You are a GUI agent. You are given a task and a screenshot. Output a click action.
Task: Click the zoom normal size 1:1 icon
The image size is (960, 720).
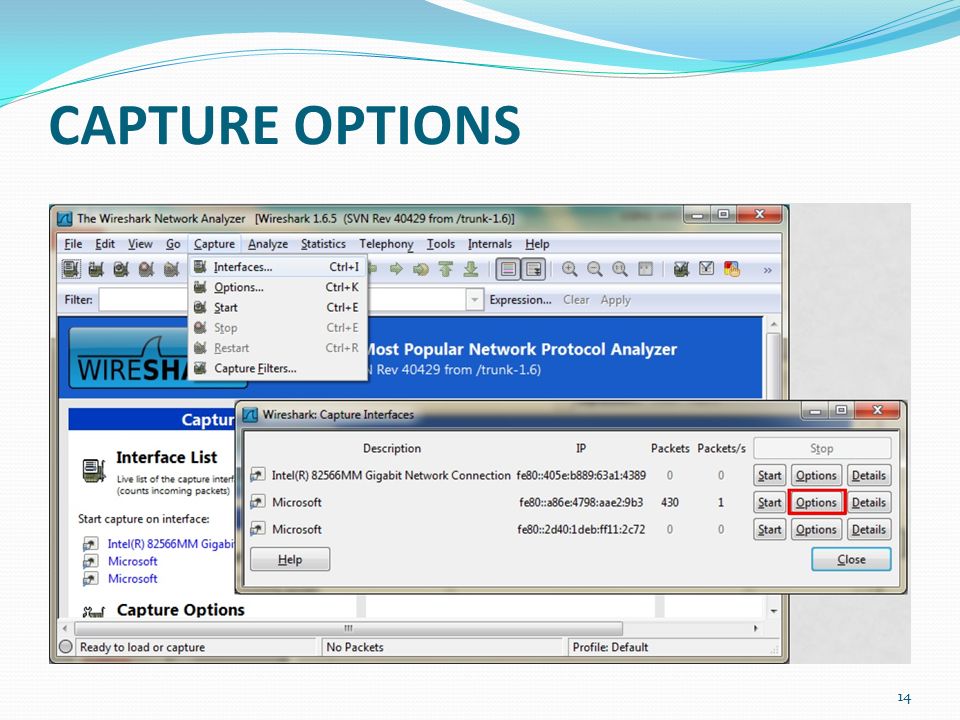(x=620, y=269)
